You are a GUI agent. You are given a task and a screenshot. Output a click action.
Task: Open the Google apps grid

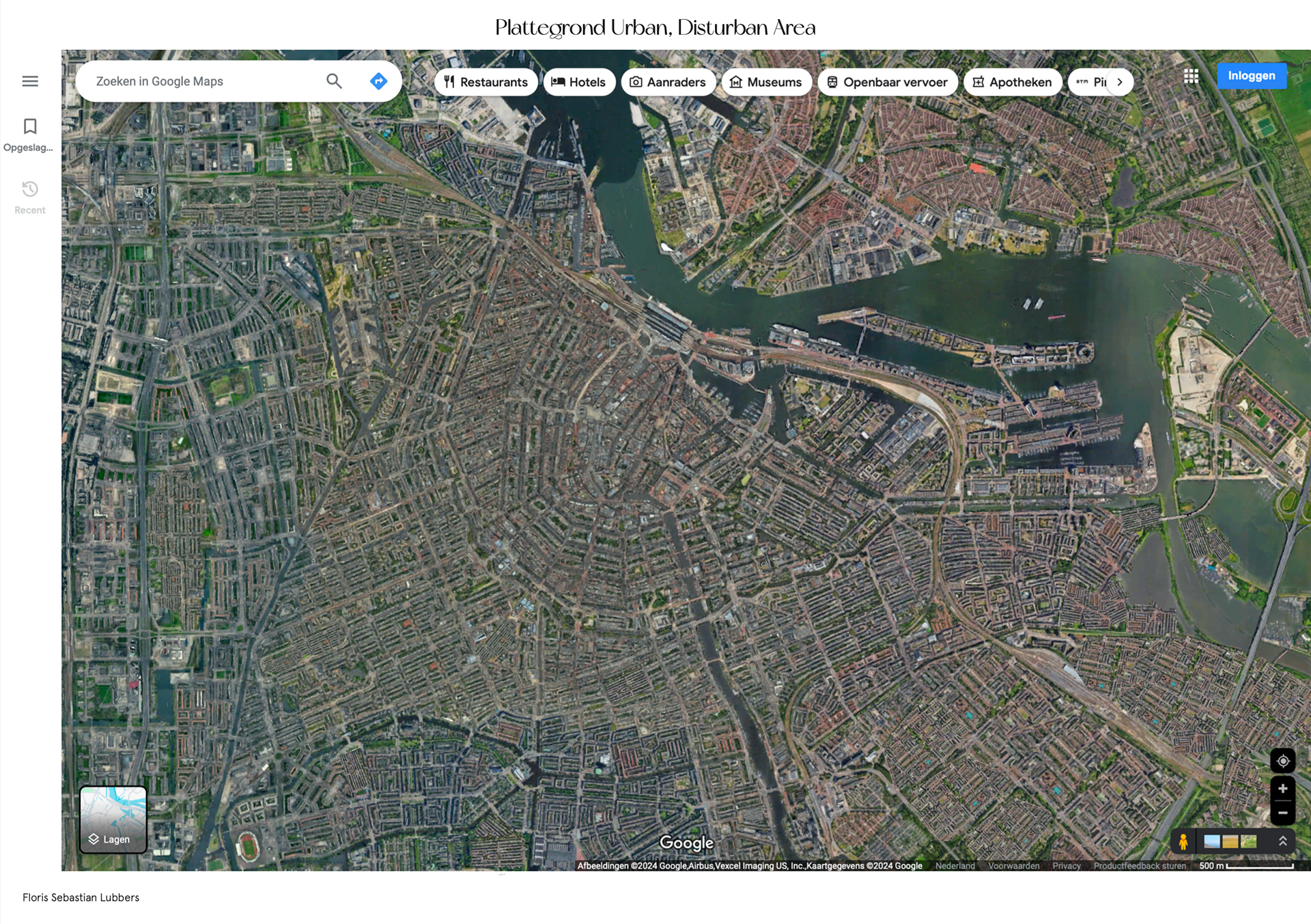1191,76
